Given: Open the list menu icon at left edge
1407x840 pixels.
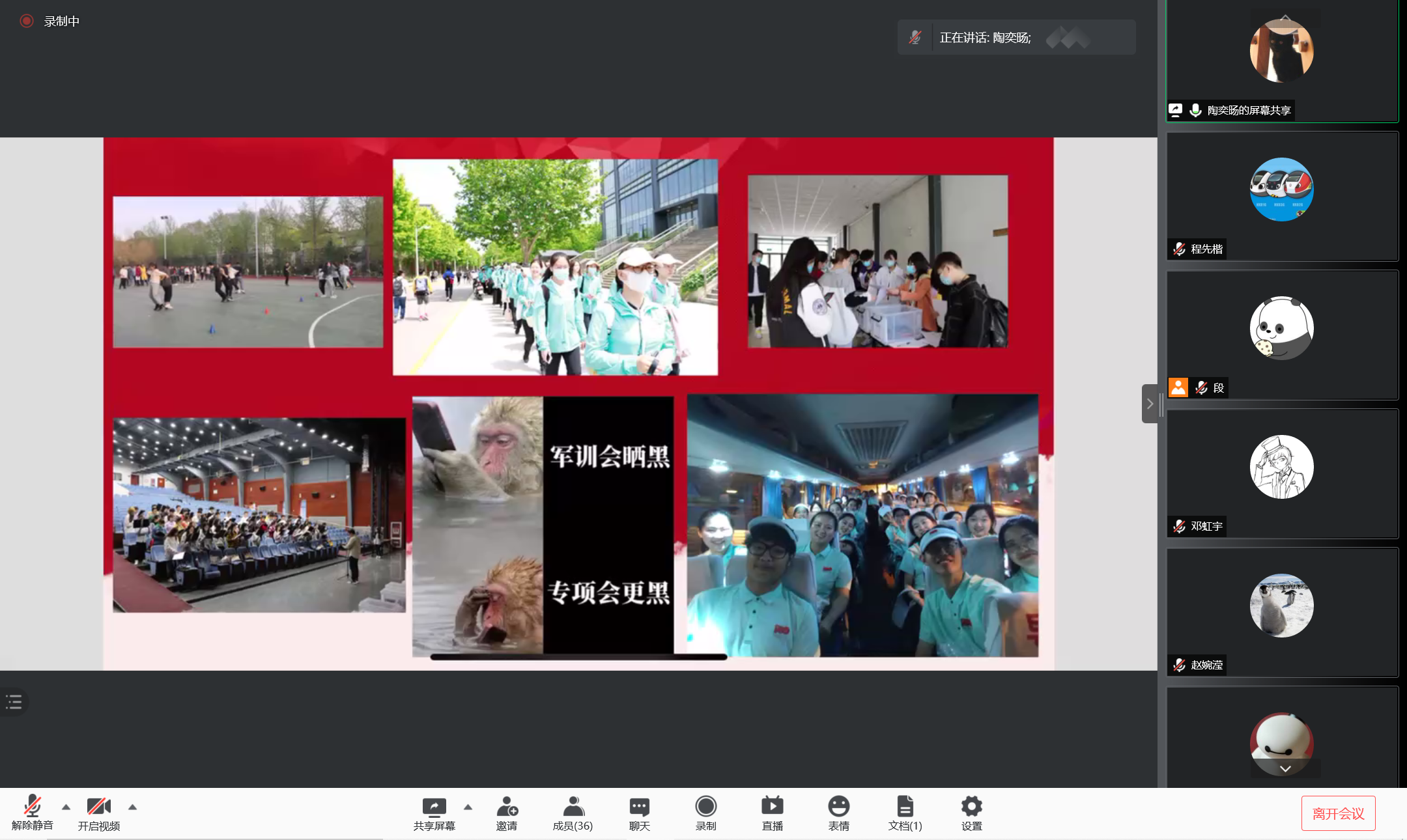Looking at the screenshot, I should [x=14, y=702].
